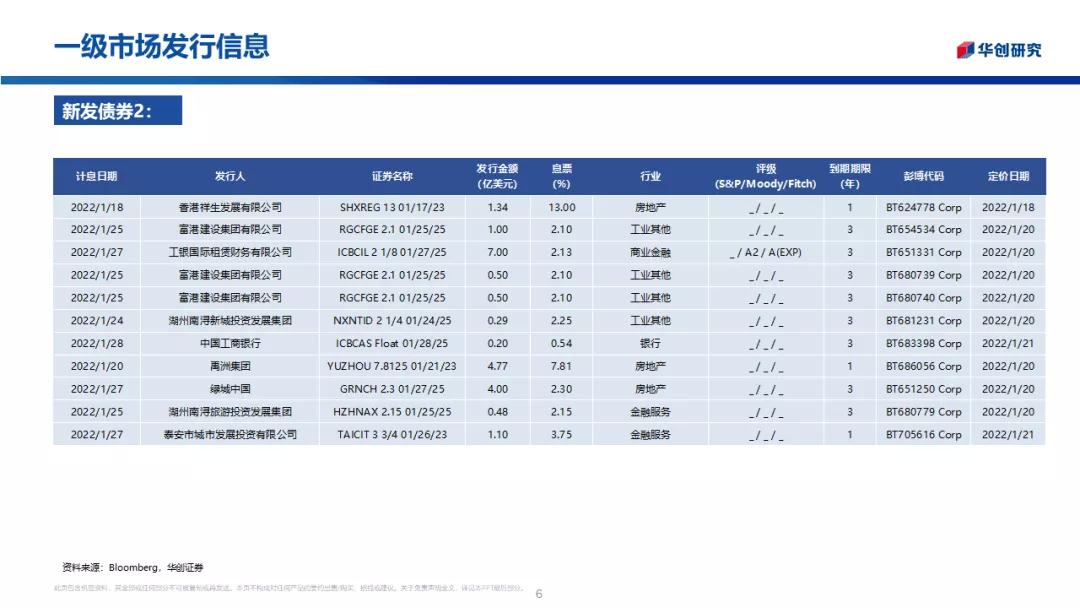Screen dimensions: 1080x608
Task: Click Bloomberg code BT651250 Corp
Action: coord(924,389)
